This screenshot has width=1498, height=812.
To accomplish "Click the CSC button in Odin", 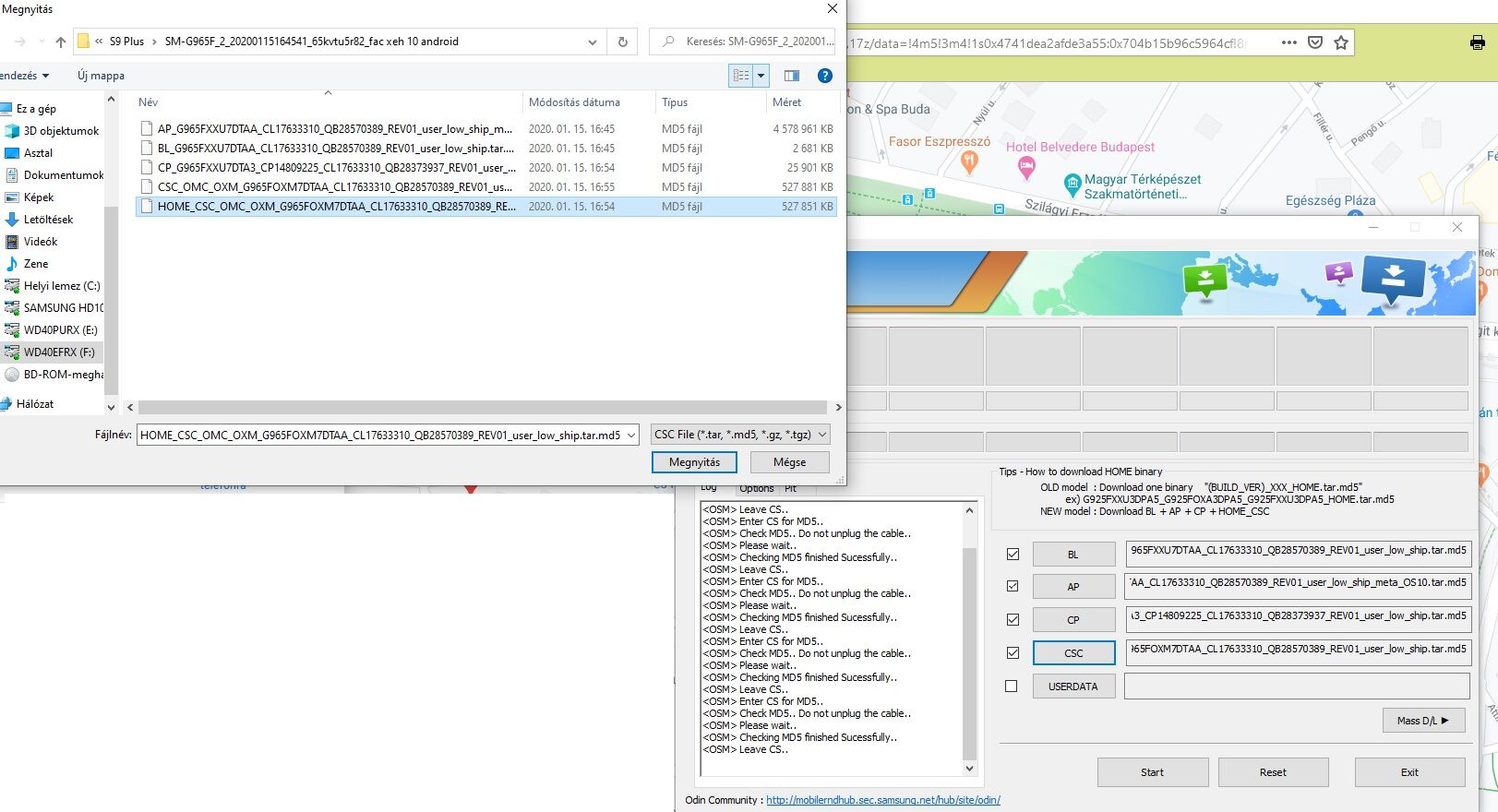I will click(x=1073, y=653).
